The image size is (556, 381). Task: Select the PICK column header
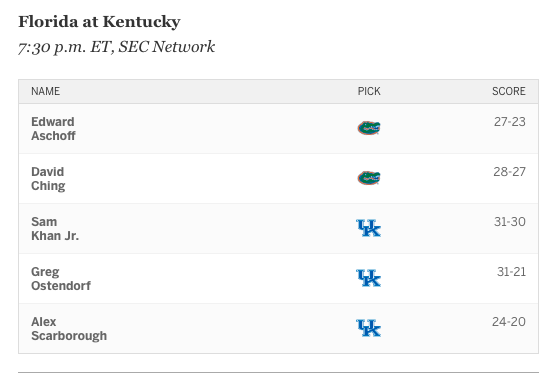point(369,91)
